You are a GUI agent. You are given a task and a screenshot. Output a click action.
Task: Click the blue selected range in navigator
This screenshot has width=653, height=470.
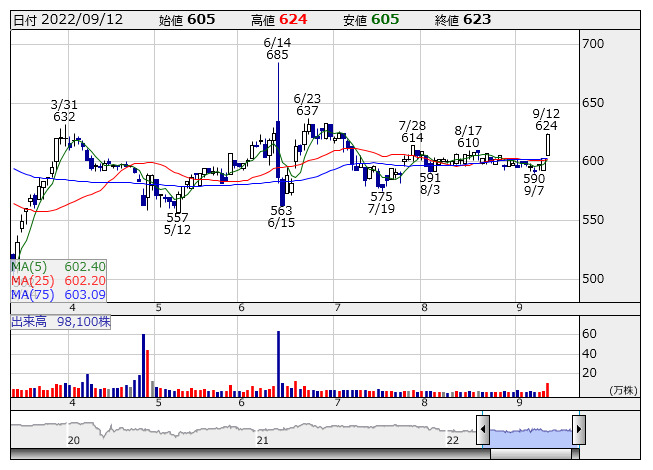click(531, 437)
